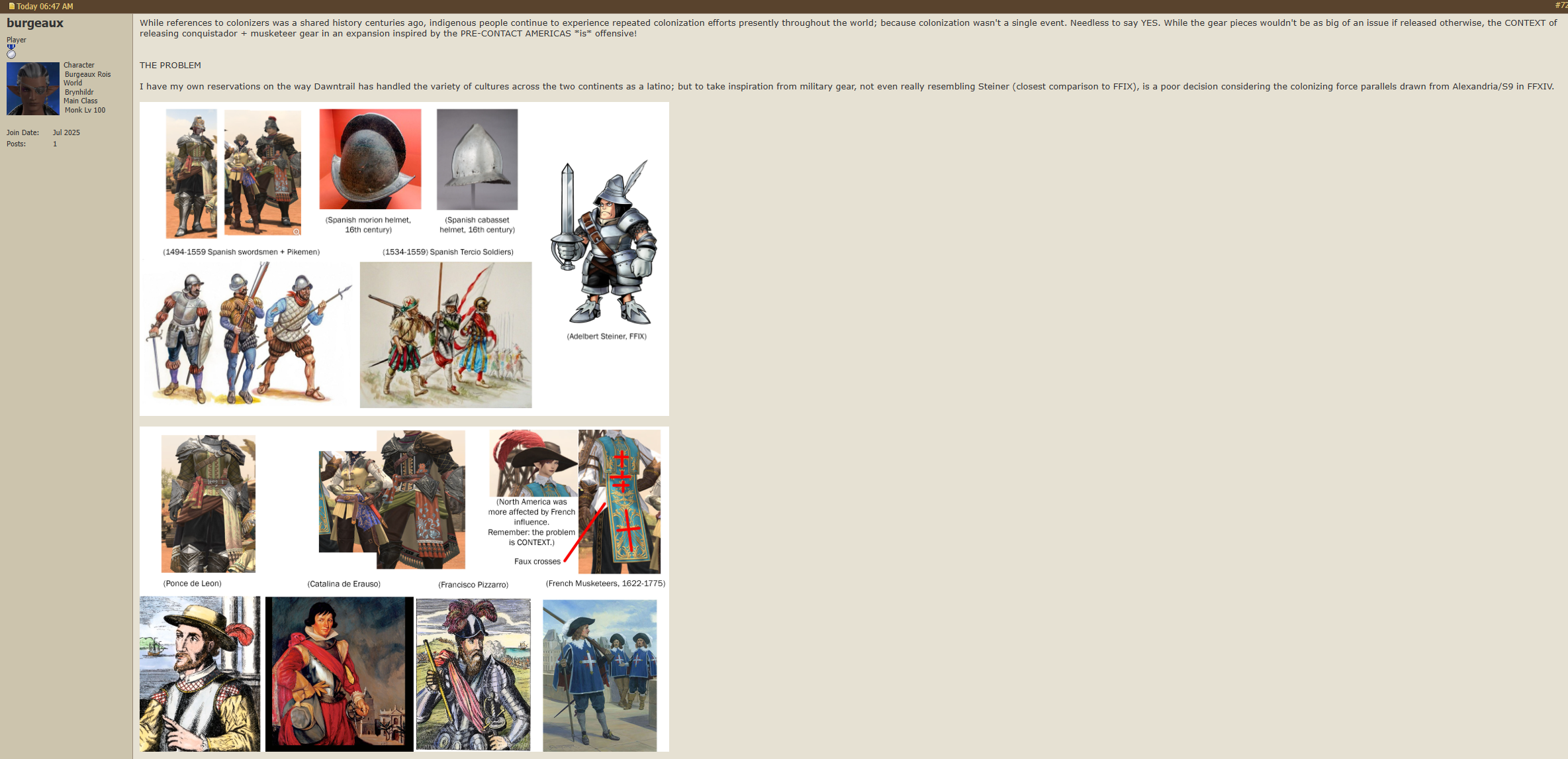The image size is (1568, 759).
Task: Click the 'THE PROBLEM' heading text
Action: 170,65
